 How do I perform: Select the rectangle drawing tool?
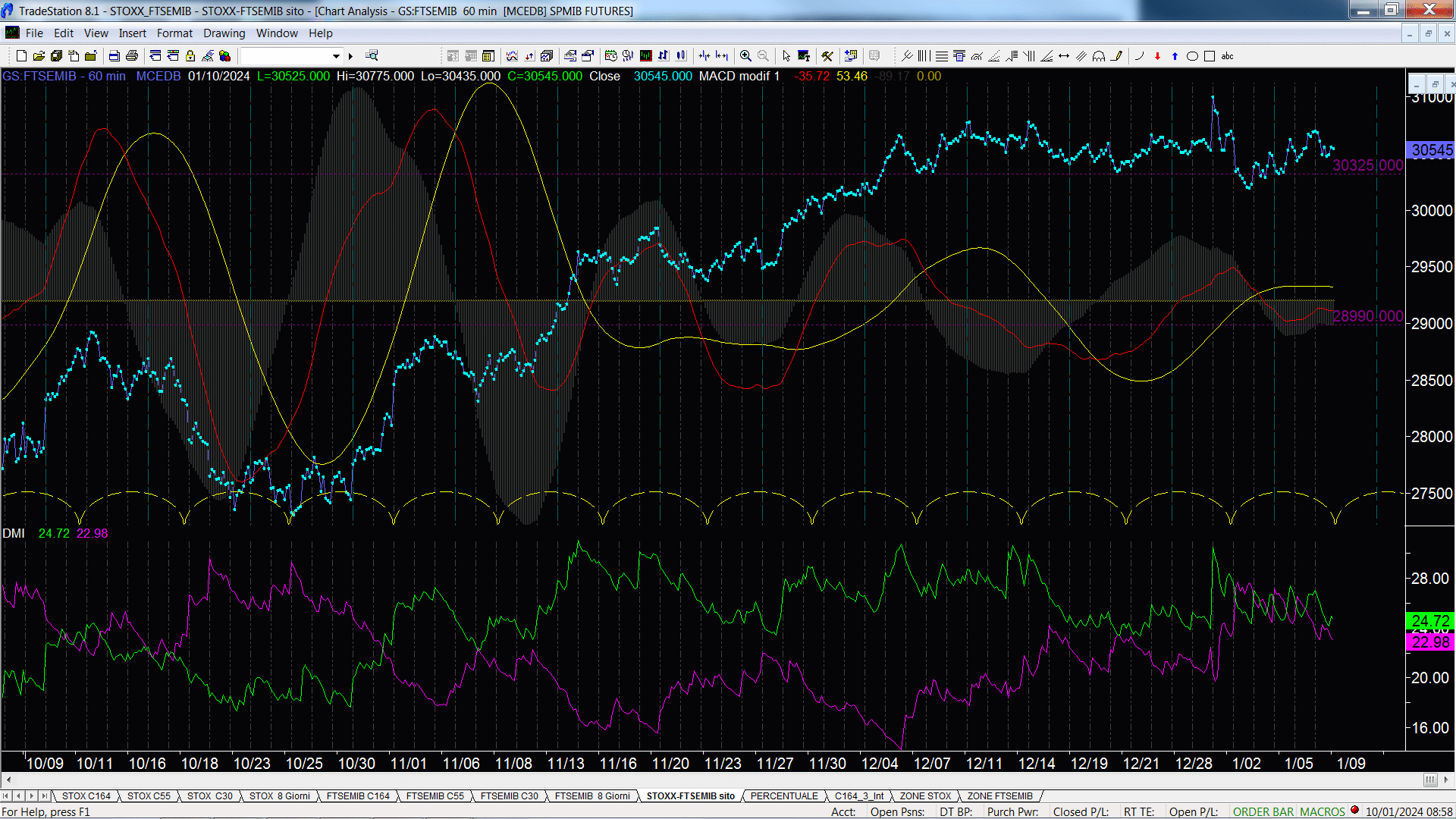(x=1210, y=55)
